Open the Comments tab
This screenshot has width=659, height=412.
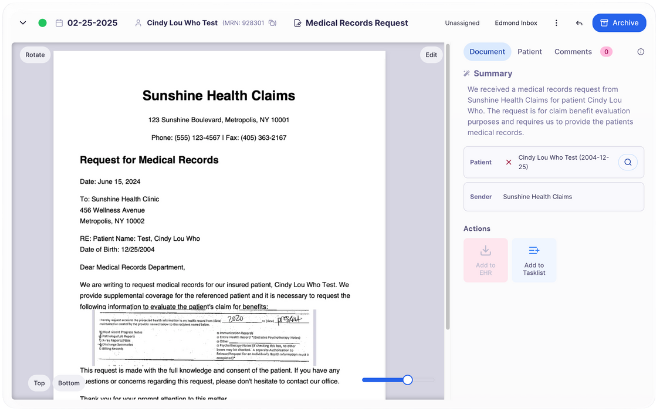point(573,51)
